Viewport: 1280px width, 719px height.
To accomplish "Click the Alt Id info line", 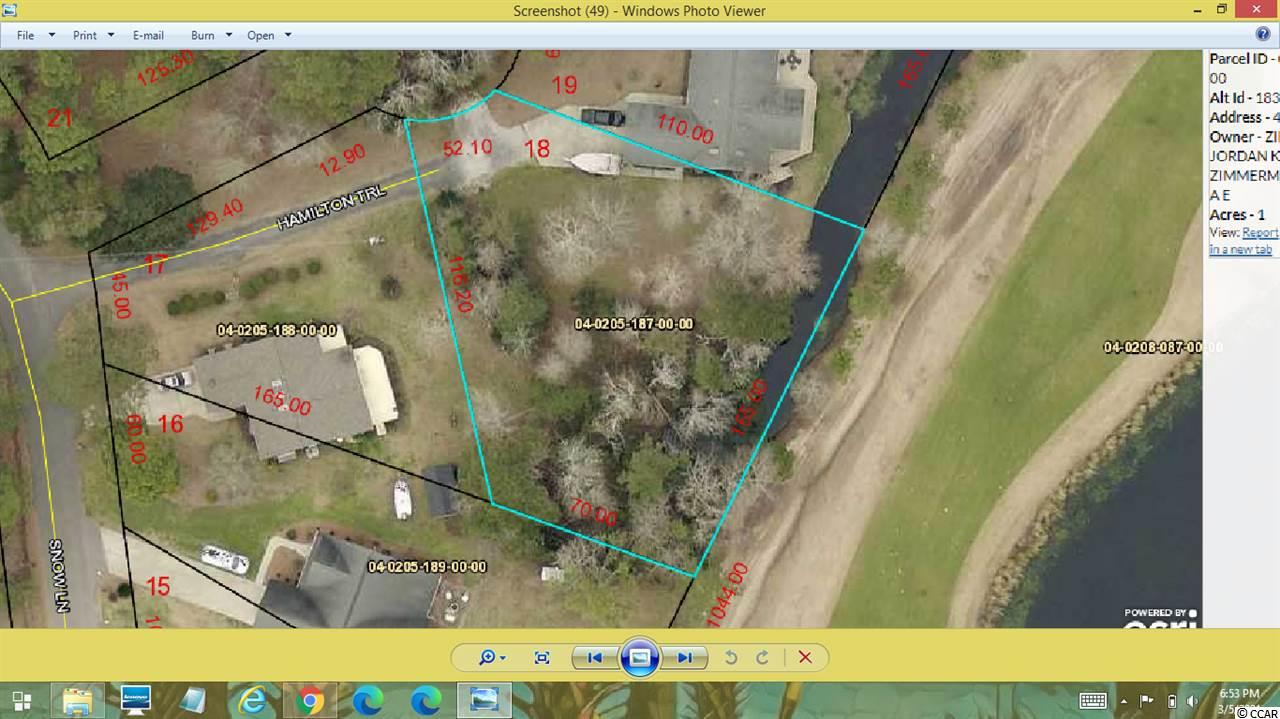I will [x=1244, y=97].
